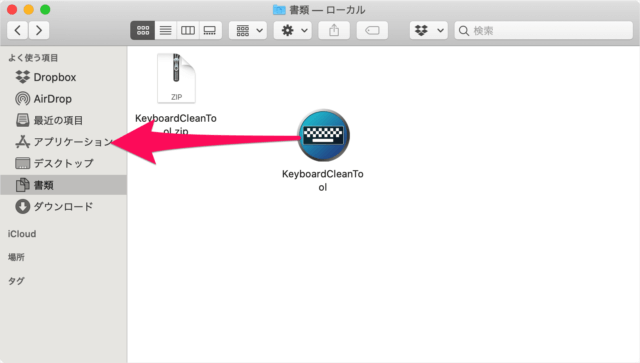Open the gear action menu
The image size is (640, 363).
coord(293,30)
